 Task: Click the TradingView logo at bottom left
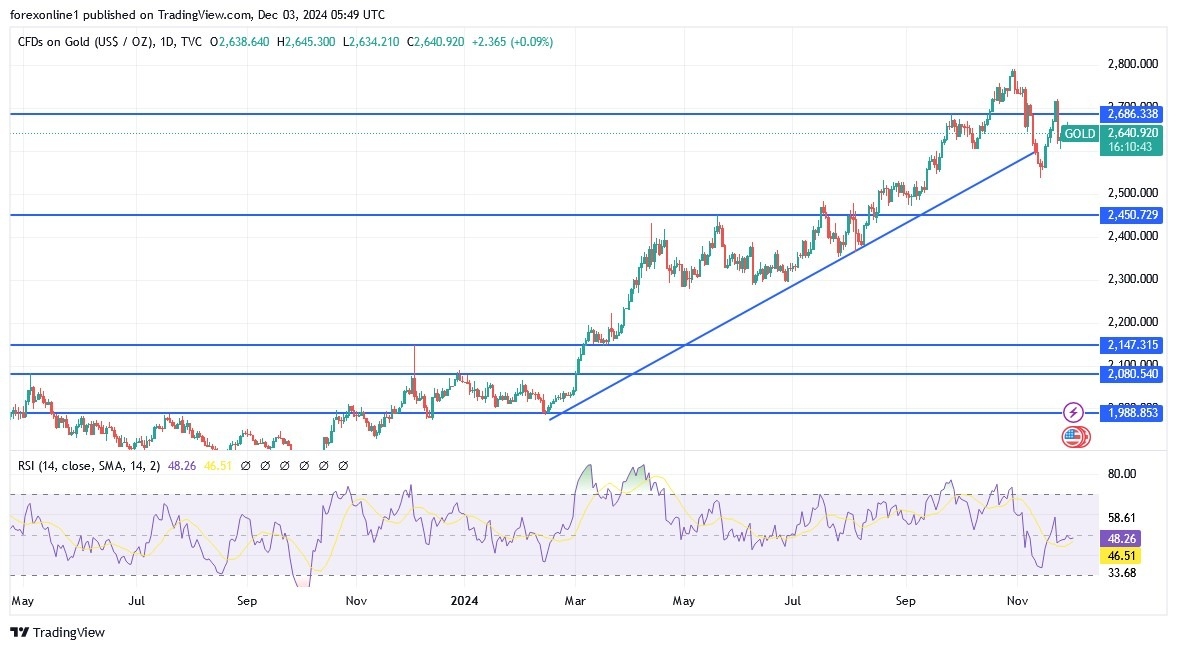click(x=57, y=632)
